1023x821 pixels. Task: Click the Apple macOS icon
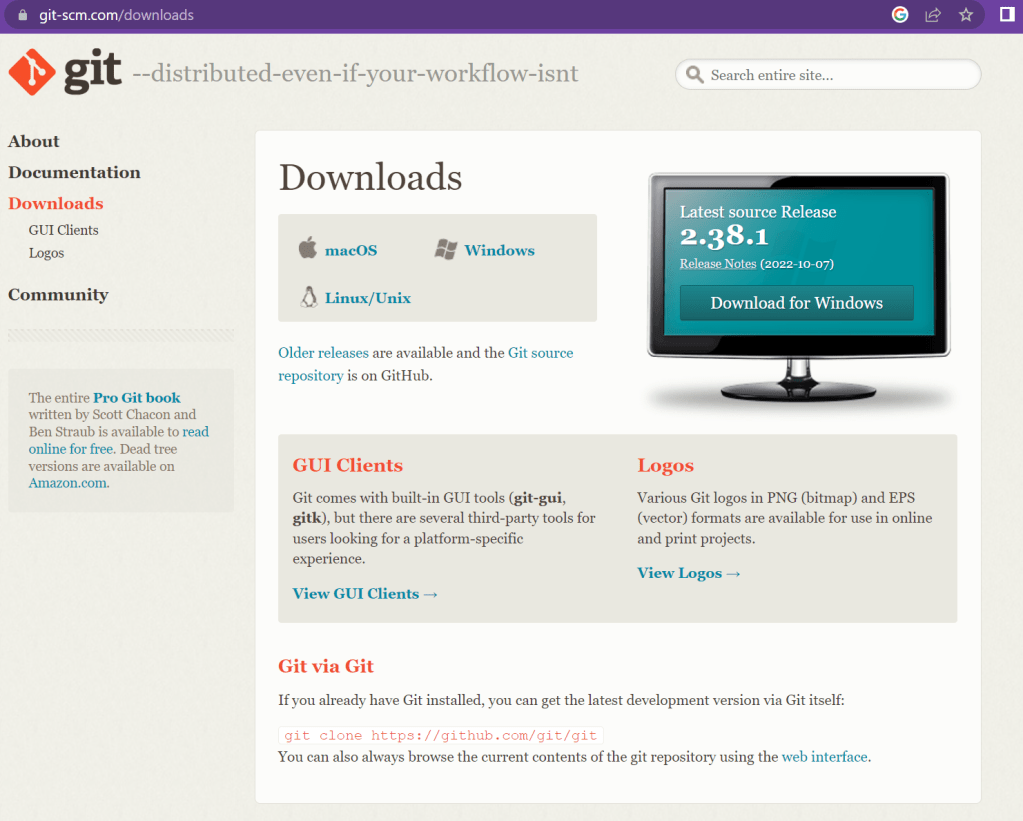tap(308, 249)
